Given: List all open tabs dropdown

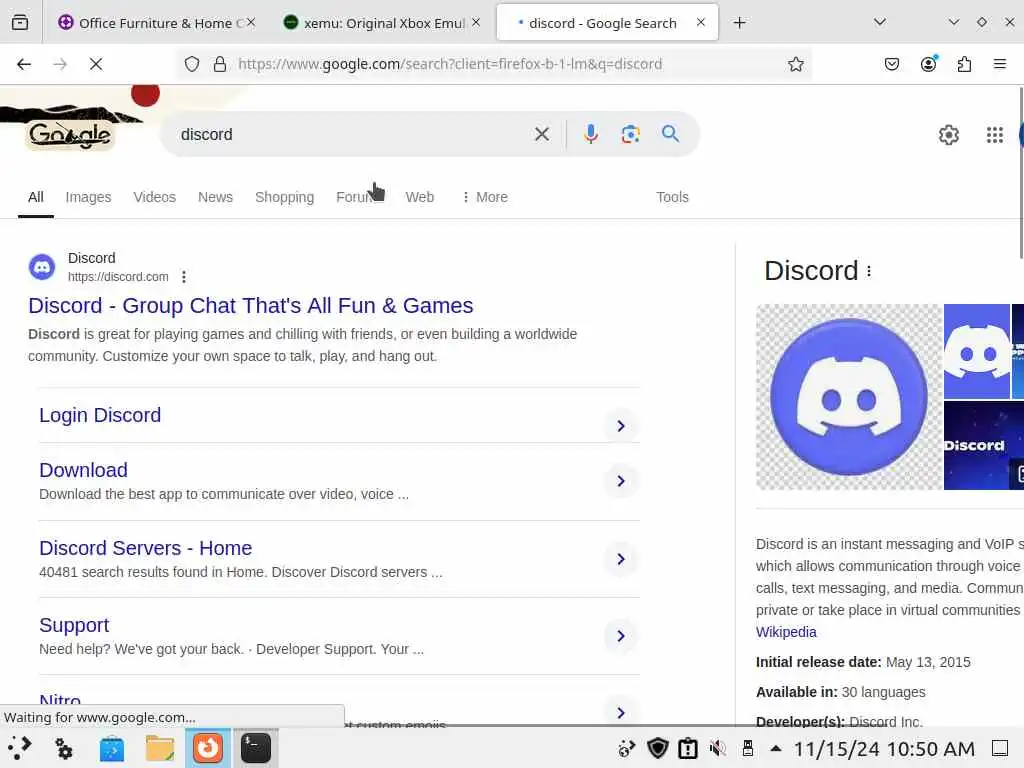Looking at the screenshot, I should (x=880, y=22).
